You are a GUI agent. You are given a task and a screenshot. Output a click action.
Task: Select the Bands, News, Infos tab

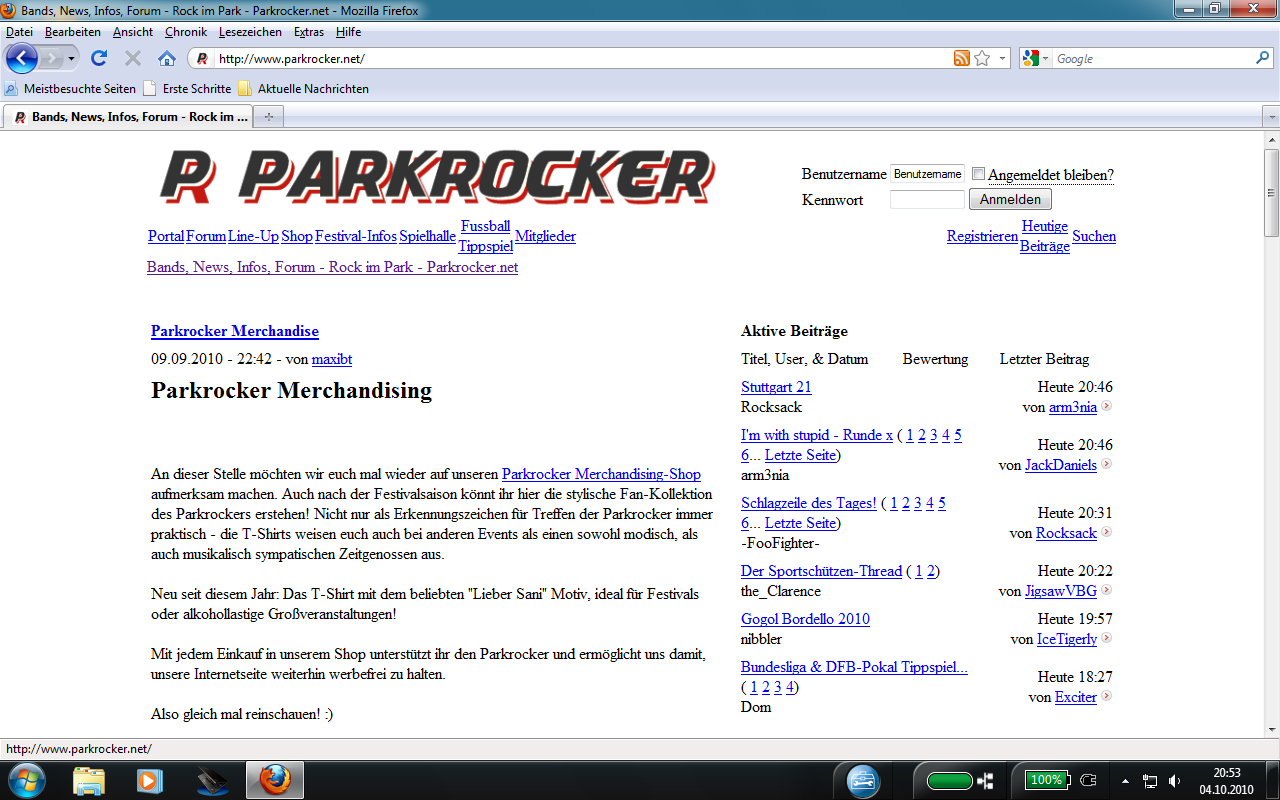[129, 117]
